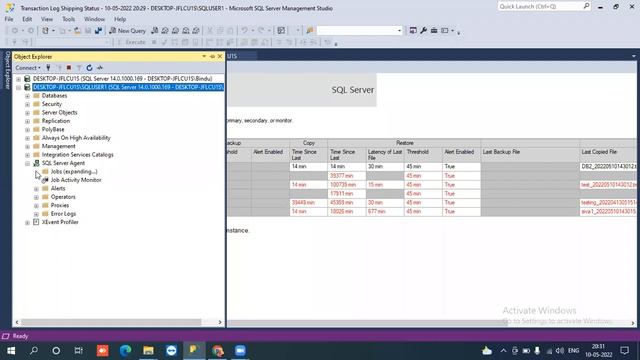Expand Integration Services Catalogs node
Screen dimensions: 640x360
click(x=27, y=155)
